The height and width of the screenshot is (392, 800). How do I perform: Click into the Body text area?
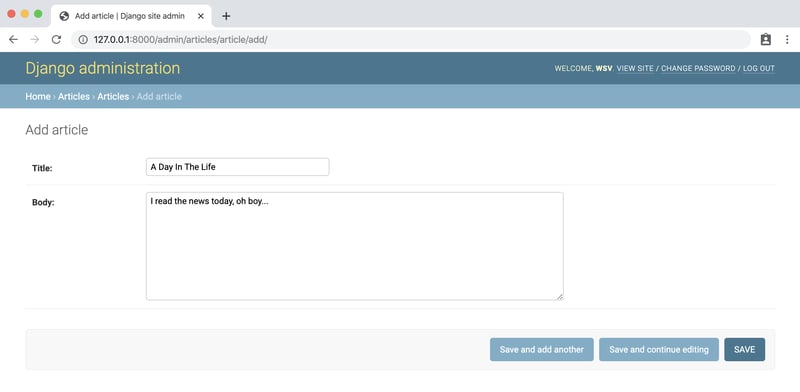point(355,246)
